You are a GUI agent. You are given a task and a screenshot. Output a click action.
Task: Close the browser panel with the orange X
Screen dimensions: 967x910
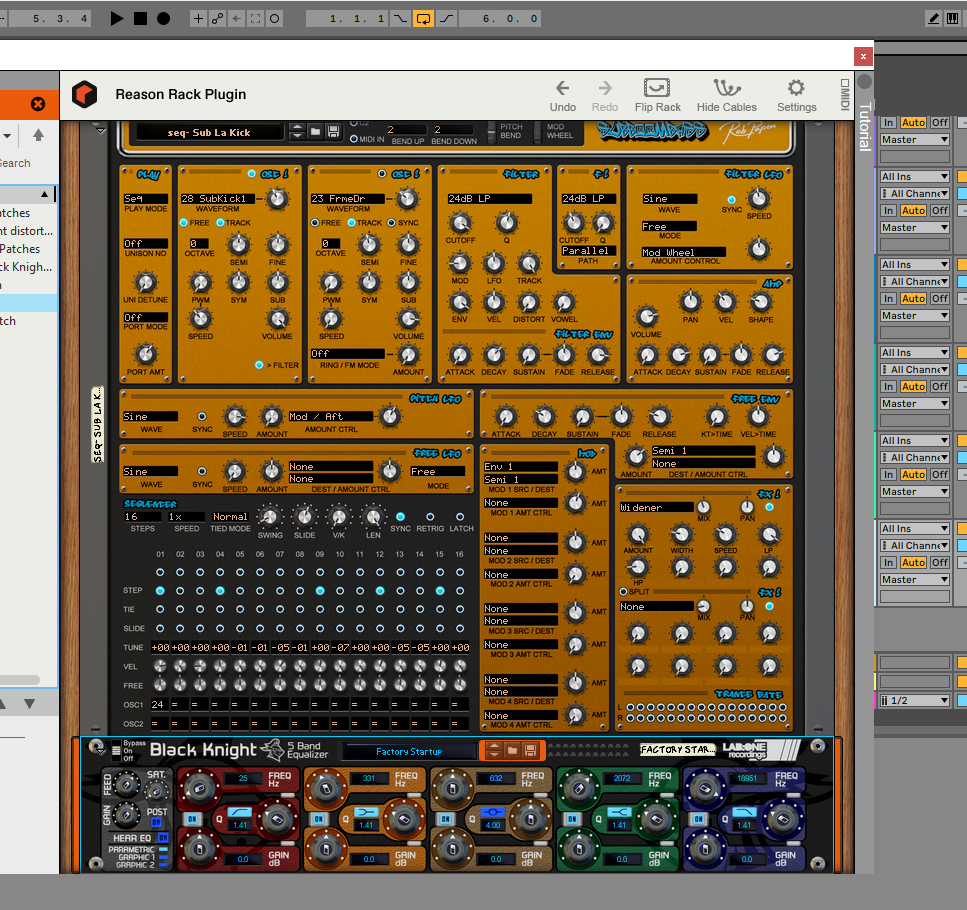[38, 104]
